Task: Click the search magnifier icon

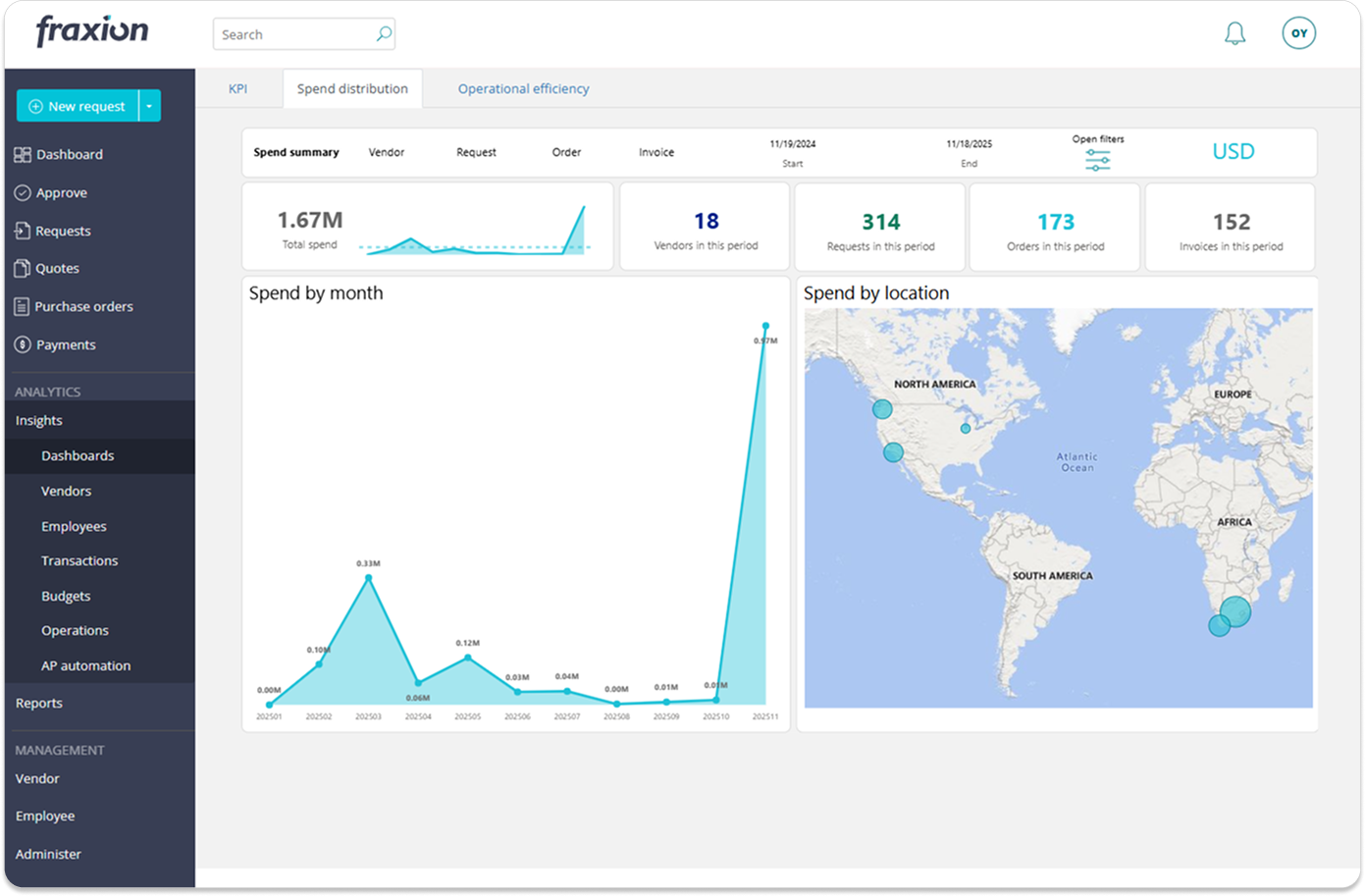Action: point(384,34)
